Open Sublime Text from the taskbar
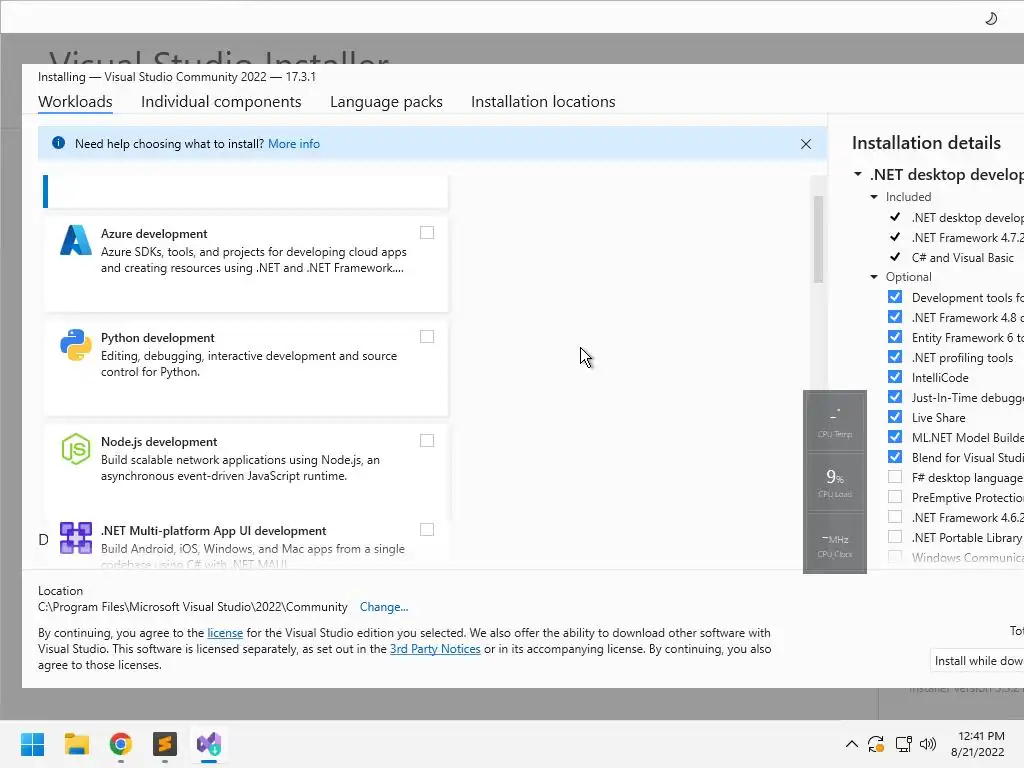Screen dimensions: 1024x768 click(165, 744)
